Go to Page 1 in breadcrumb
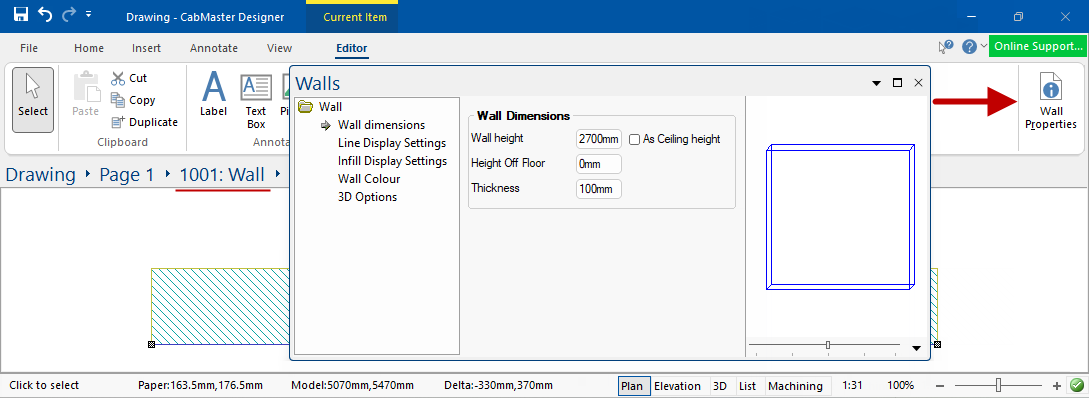Image resolution: width=1090 pixels, height=398 pixels. coord(127,174)
